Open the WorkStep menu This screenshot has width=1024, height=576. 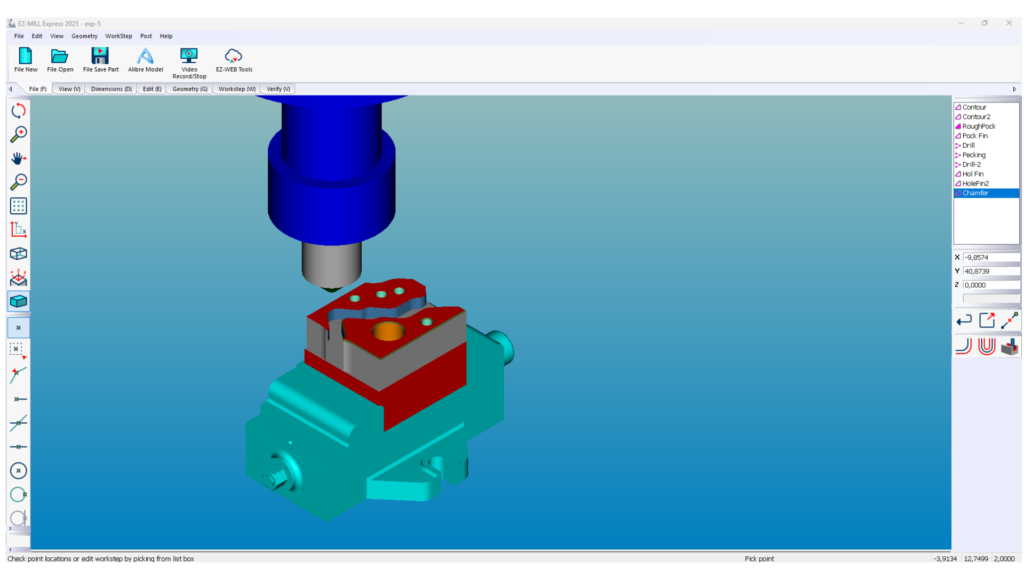[x=118, y=36]
